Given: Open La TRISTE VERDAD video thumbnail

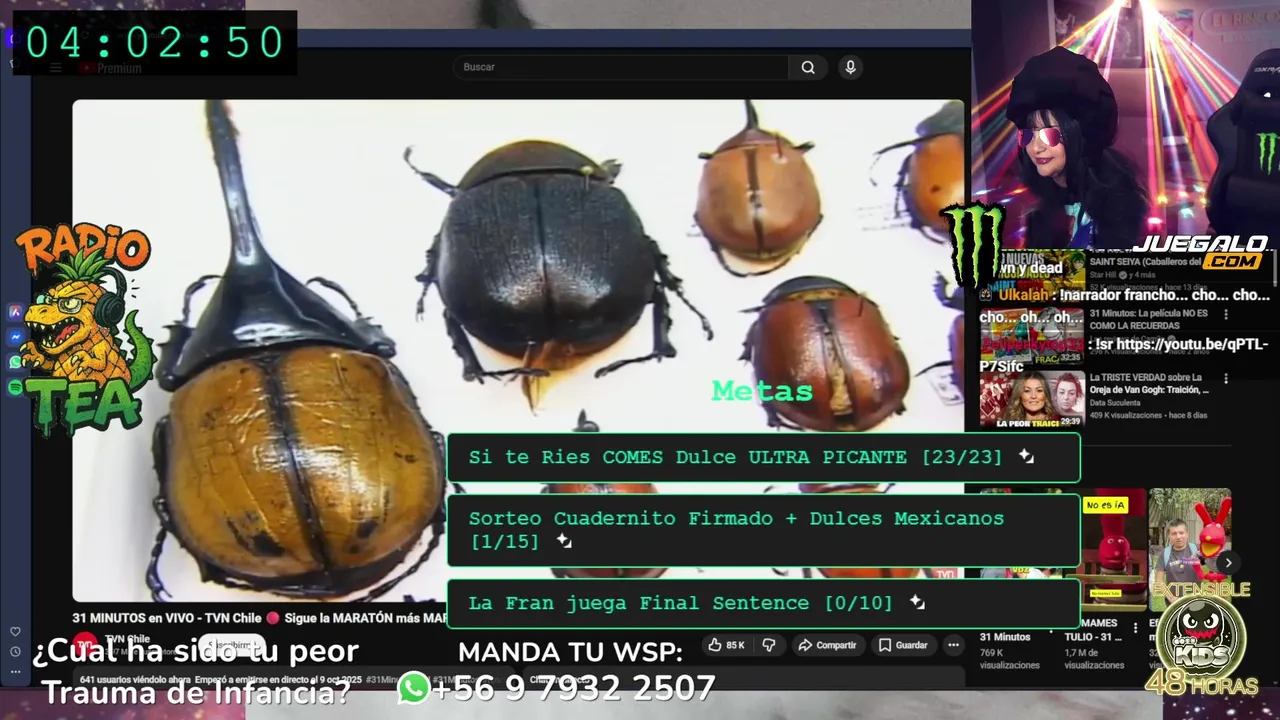Looking at the screenshot, I should [1032, 399].
